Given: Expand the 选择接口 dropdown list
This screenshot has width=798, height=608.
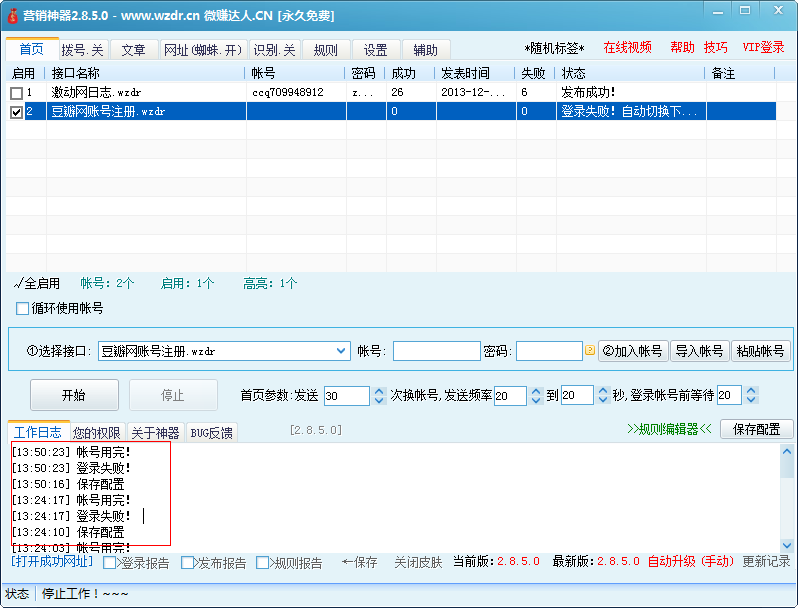Looking at the screenshot, I should point(340,351).
